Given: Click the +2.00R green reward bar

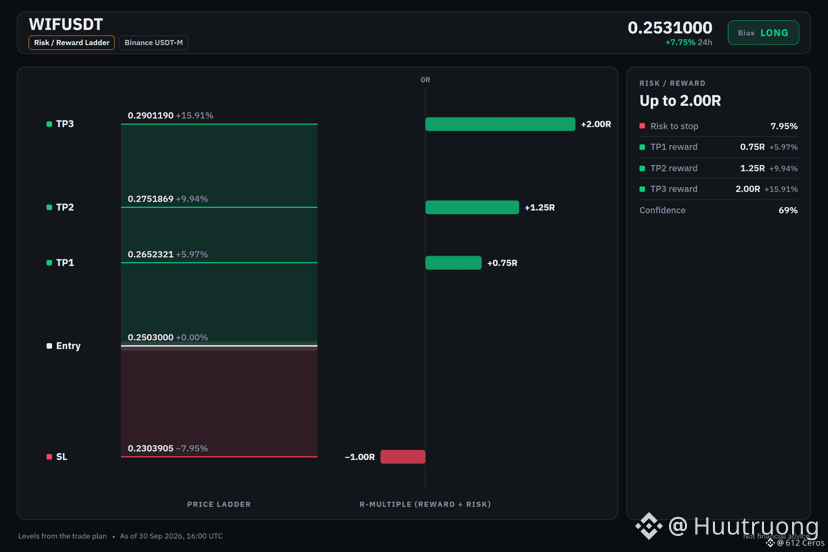Looking at the screenshot, I should click(x=500, y=124).
